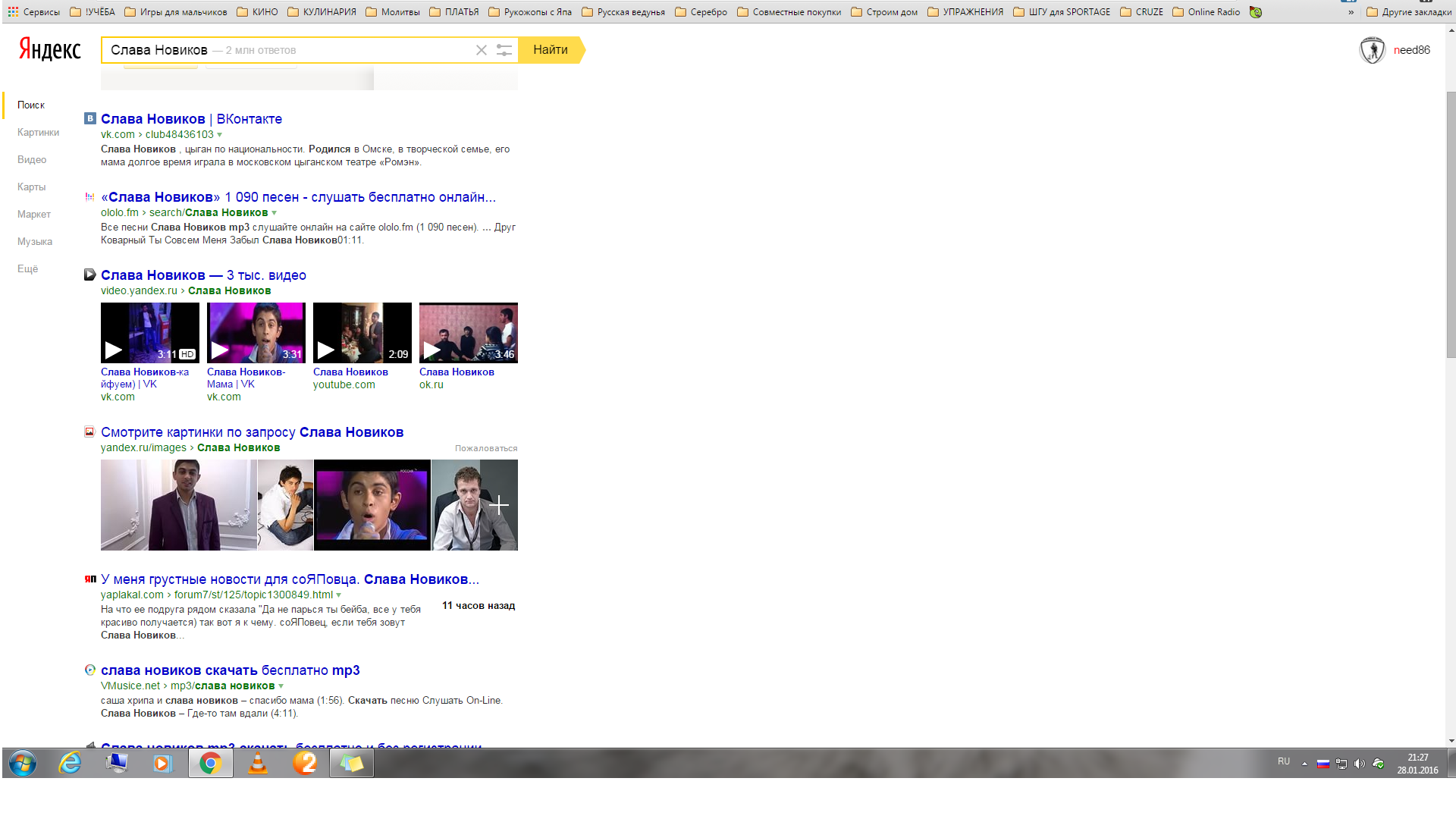1456x819 pixels.
Task: Expand the Ещё menu in the sidebar
Action: [28, 268]
